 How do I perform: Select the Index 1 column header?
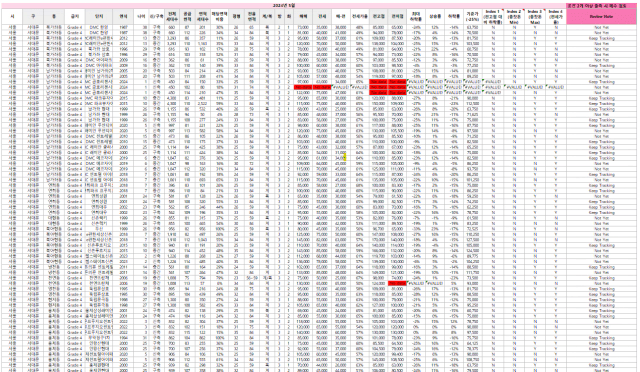tap(493, 16)
